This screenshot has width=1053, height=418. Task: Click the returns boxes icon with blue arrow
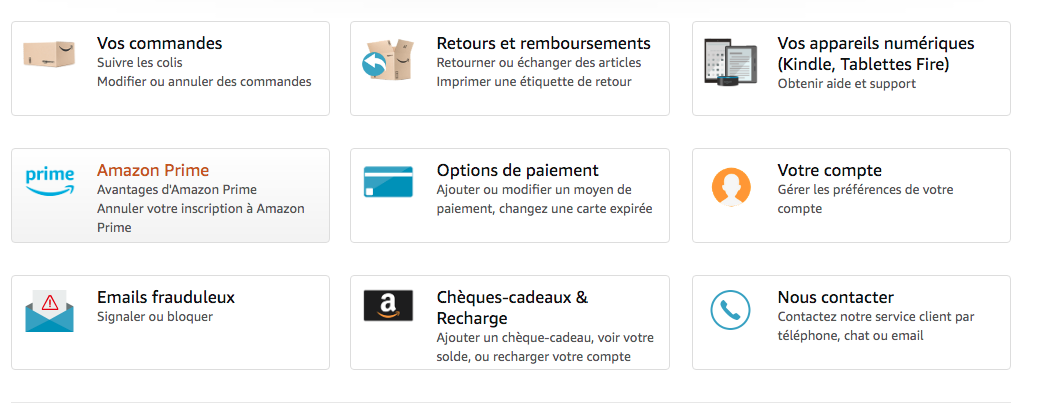click(x=388, y=60)
